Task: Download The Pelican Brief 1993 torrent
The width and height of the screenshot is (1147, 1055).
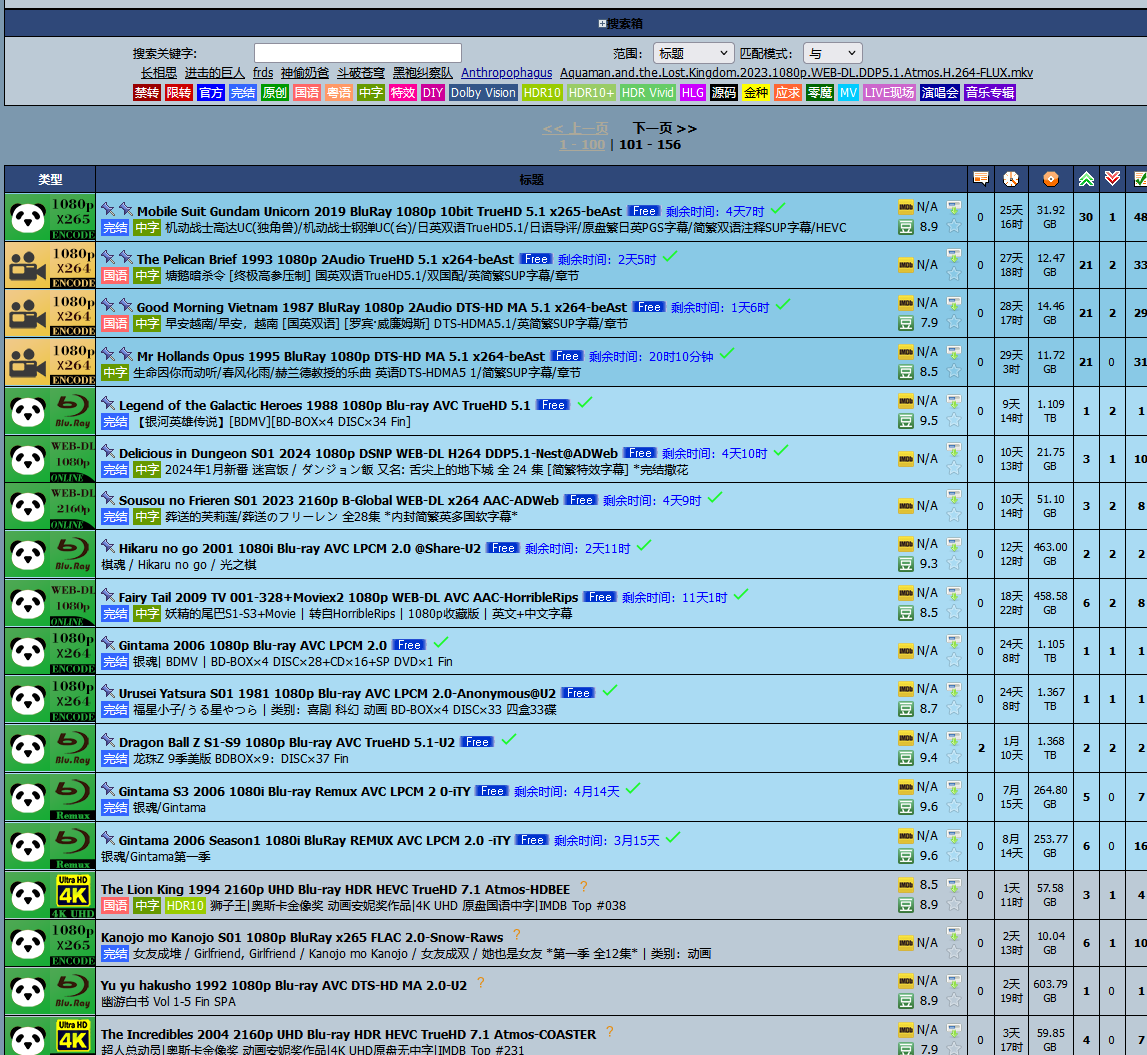Action: [954, 255]
